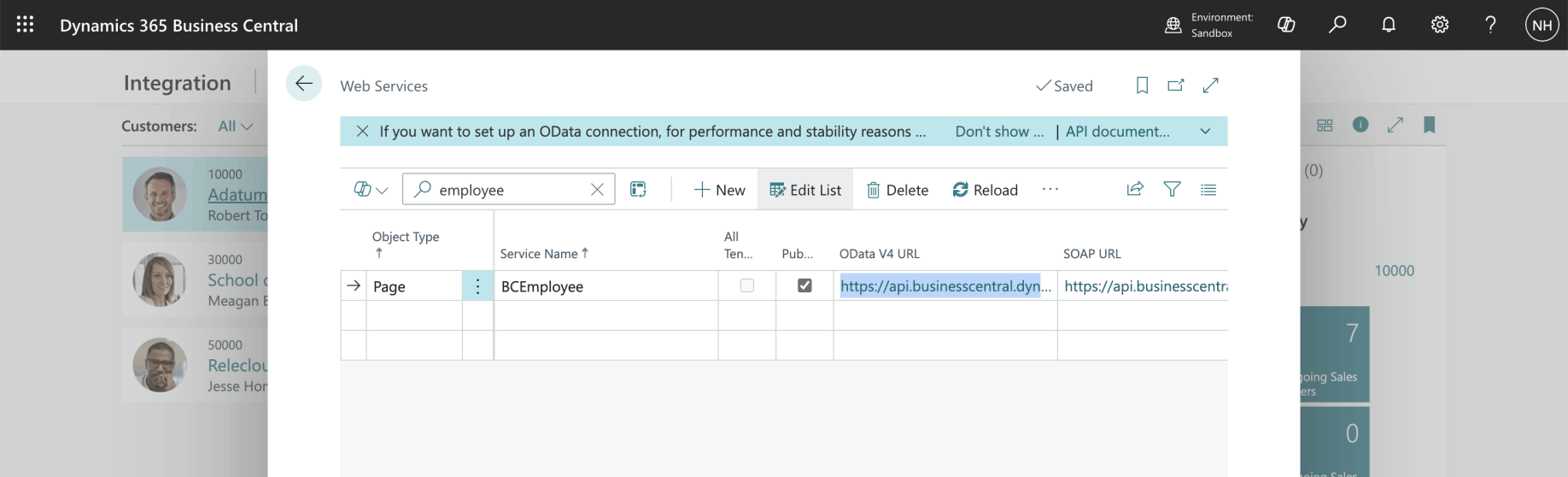
Task: Open the search magnifier in header
Action: coord(1337,25)
